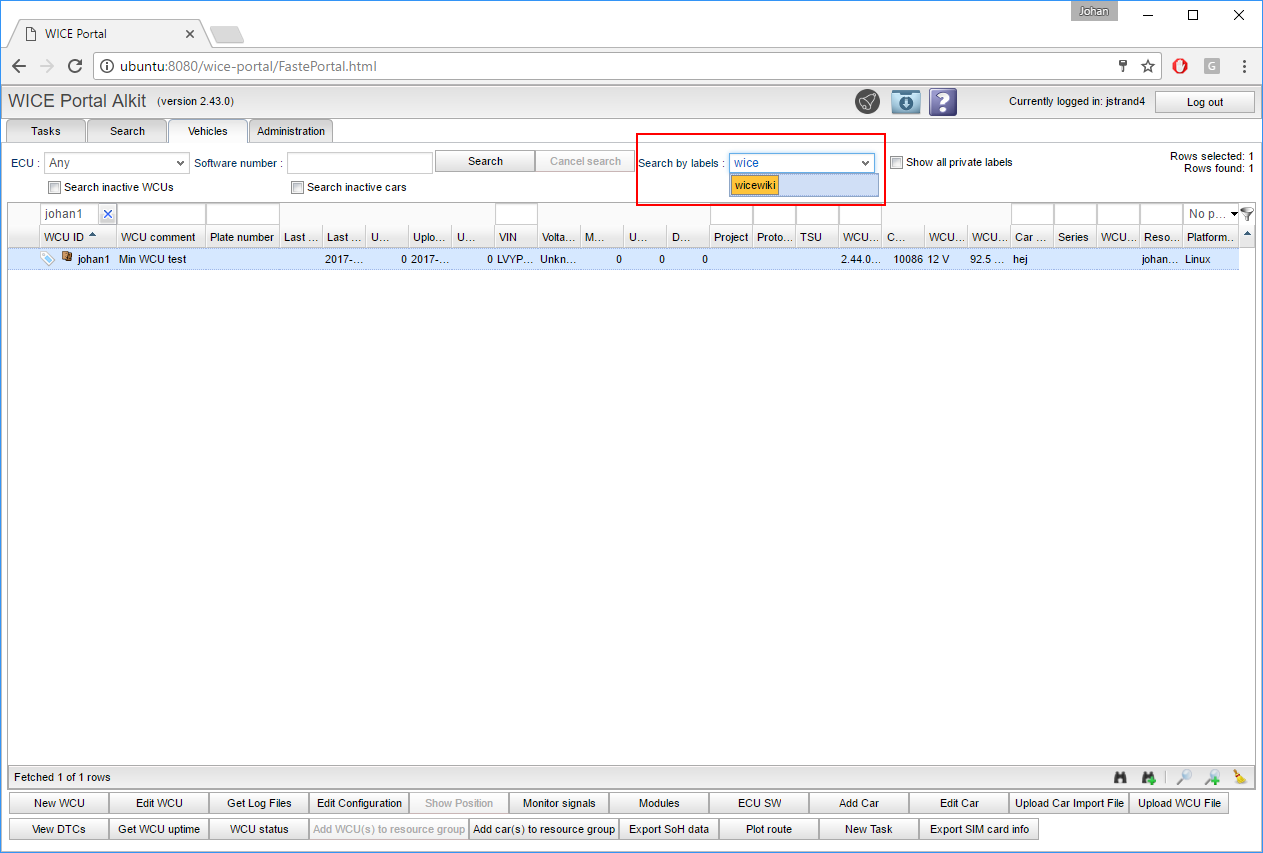
Task: Collapse the Search by labels combo box arrow
Action: click(865, 163)
